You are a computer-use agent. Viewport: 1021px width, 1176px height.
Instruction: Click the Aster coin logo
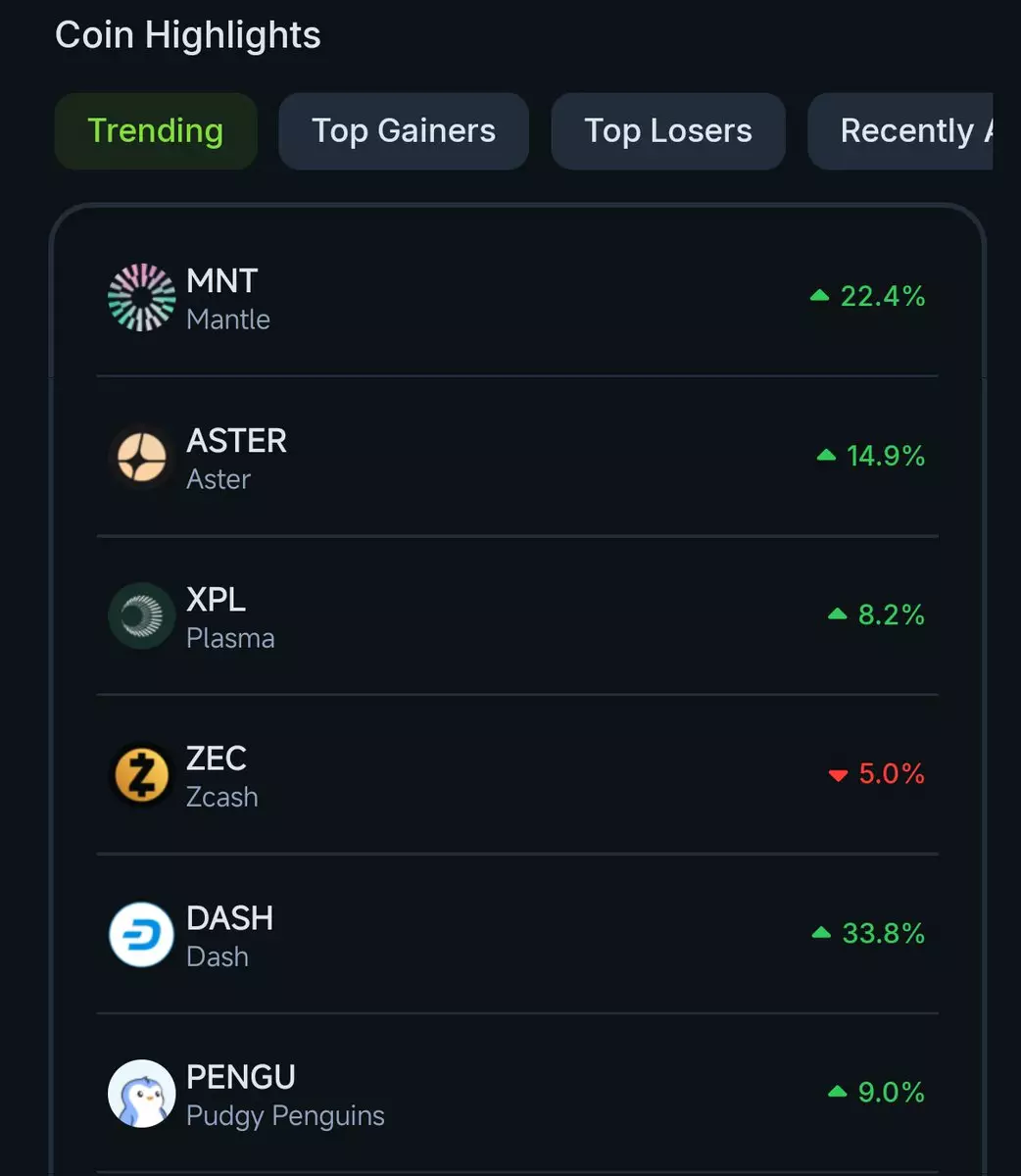(x=141, y=457)
